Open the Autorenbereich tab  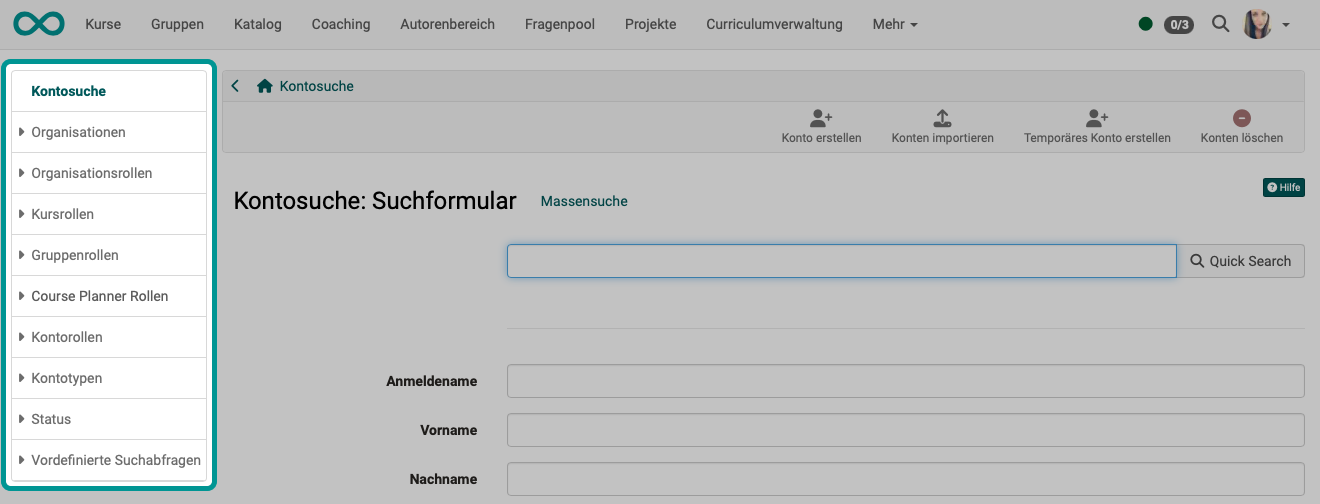click(447, 24)
